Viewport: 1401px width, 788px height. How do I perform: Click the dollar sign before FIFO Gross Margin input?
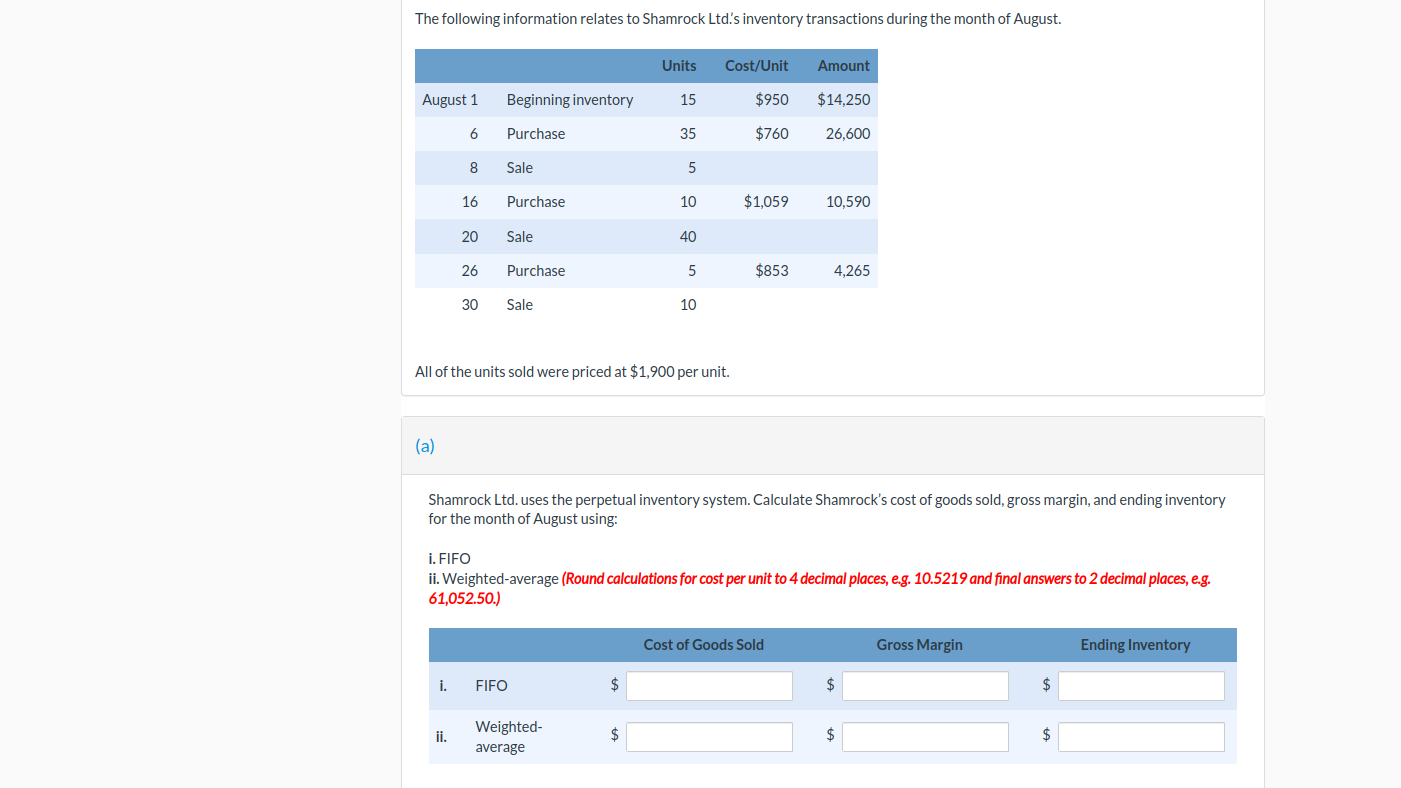click(830, 686)
